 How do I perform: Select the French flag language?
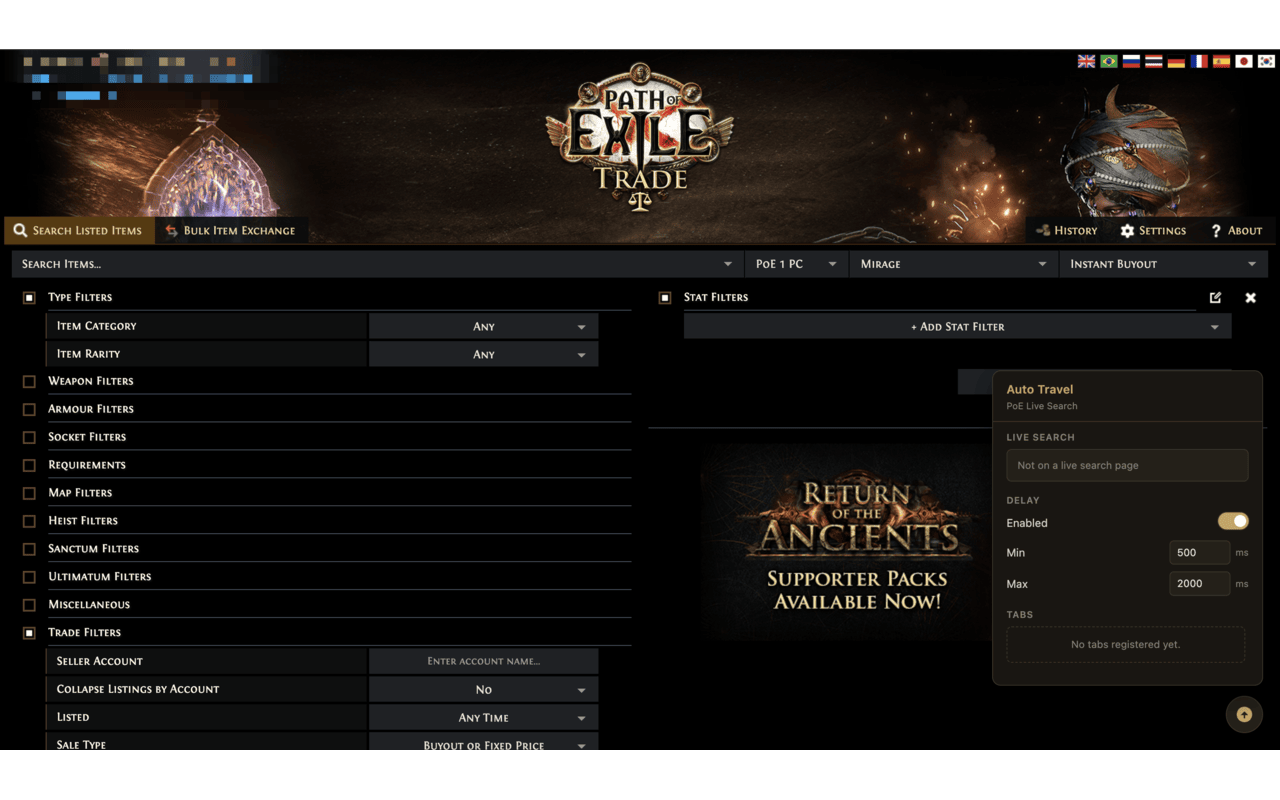coord(1199,61)
